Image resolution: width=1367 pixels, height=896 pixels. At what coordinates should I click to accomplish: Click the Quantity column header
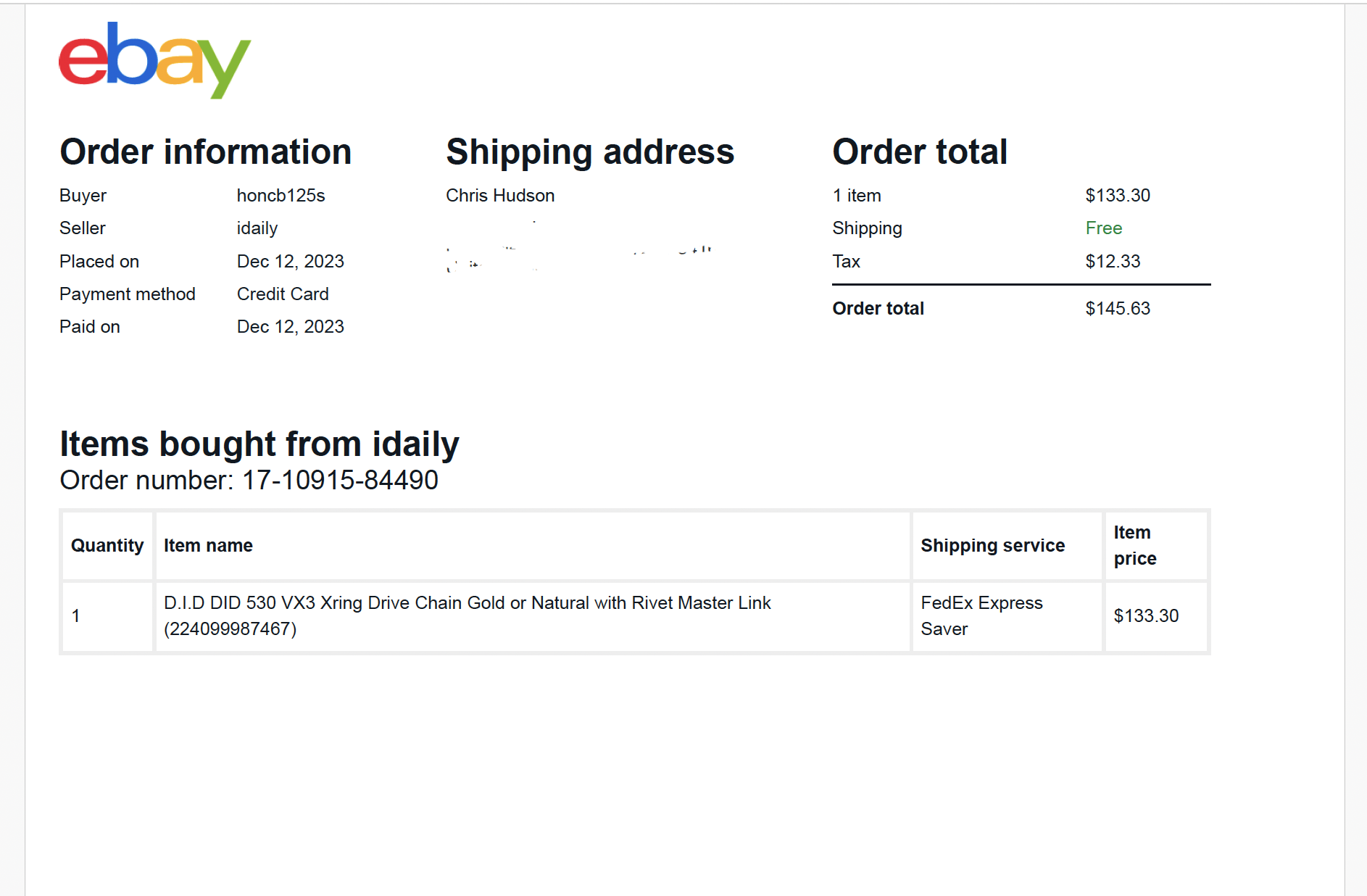click(107, 546)
